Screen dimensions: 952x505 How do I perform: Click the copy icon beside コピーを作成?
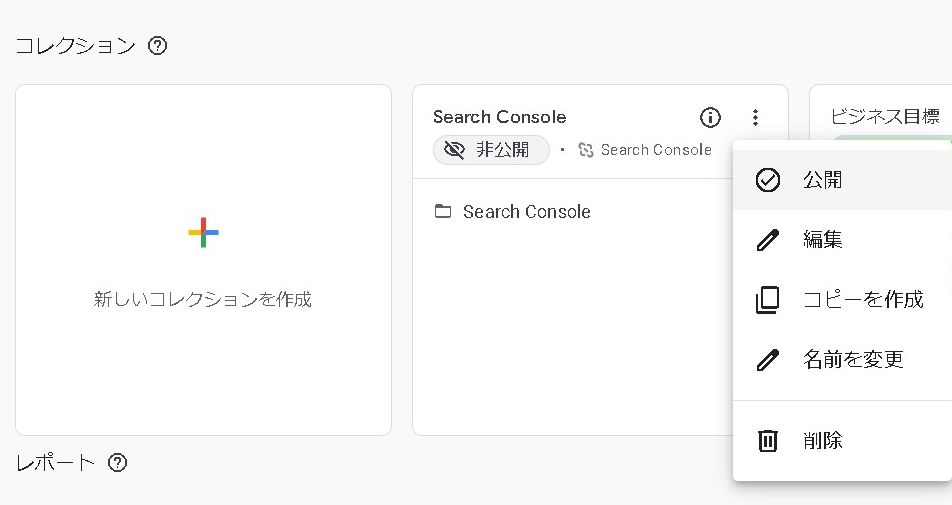[767, 299]
